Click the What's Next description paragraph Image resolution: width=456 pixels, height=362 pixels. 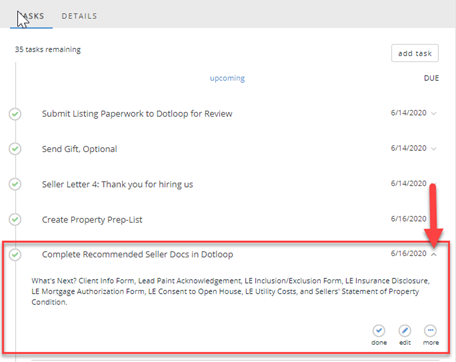(230, 291)
